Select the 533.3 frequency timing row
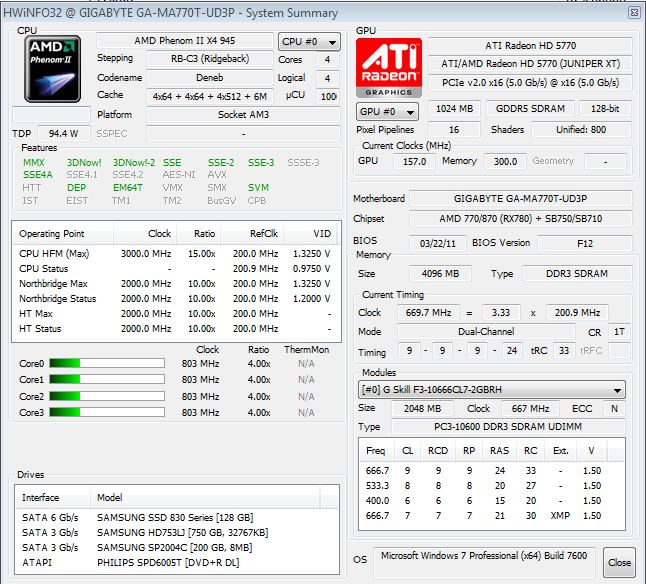Screen dimensions: 646x584 (x=492, y=486)
